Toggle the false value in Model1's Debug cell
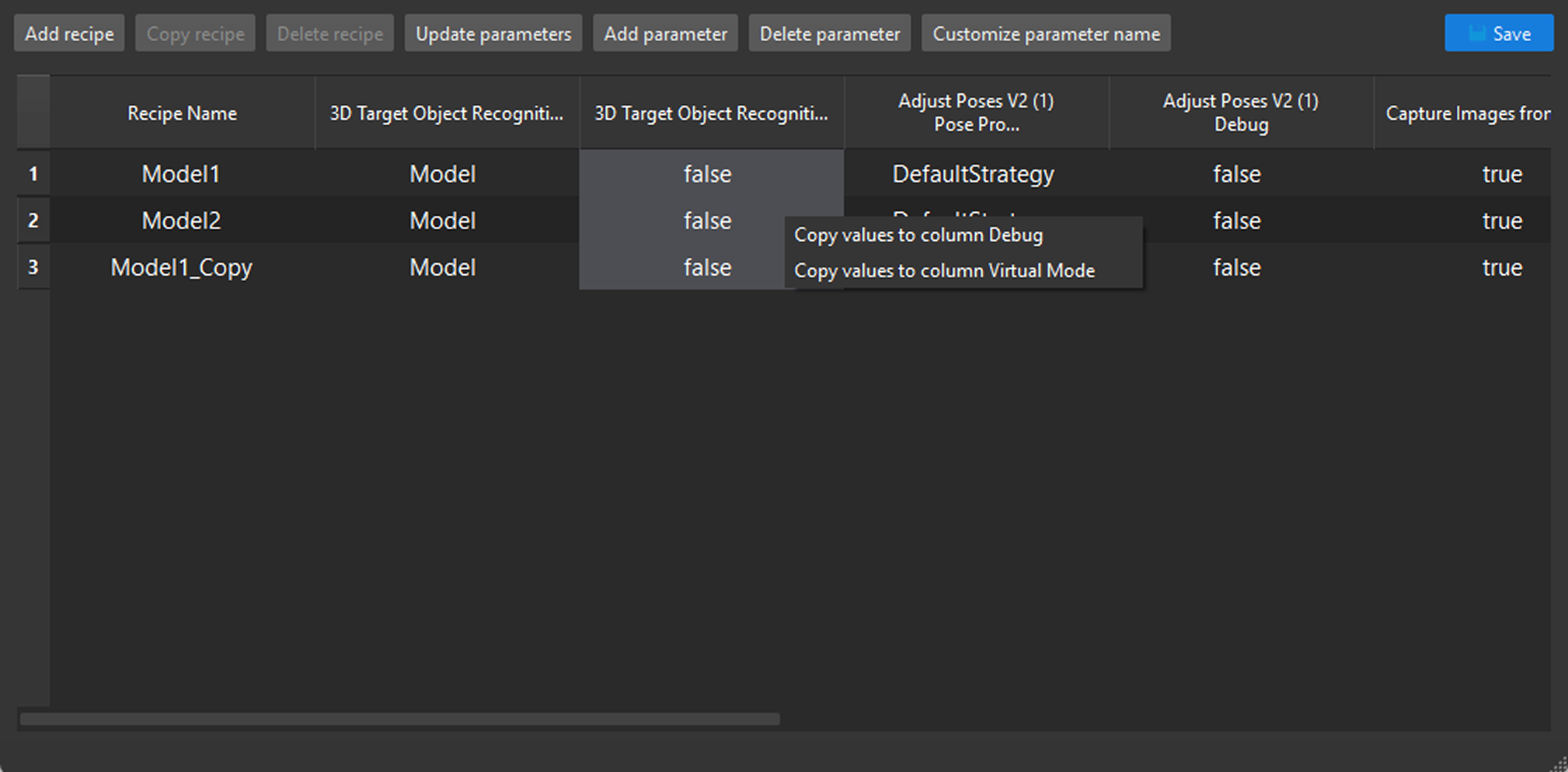The height and width of the screenshot is (772, 1568). [1236, 174]
